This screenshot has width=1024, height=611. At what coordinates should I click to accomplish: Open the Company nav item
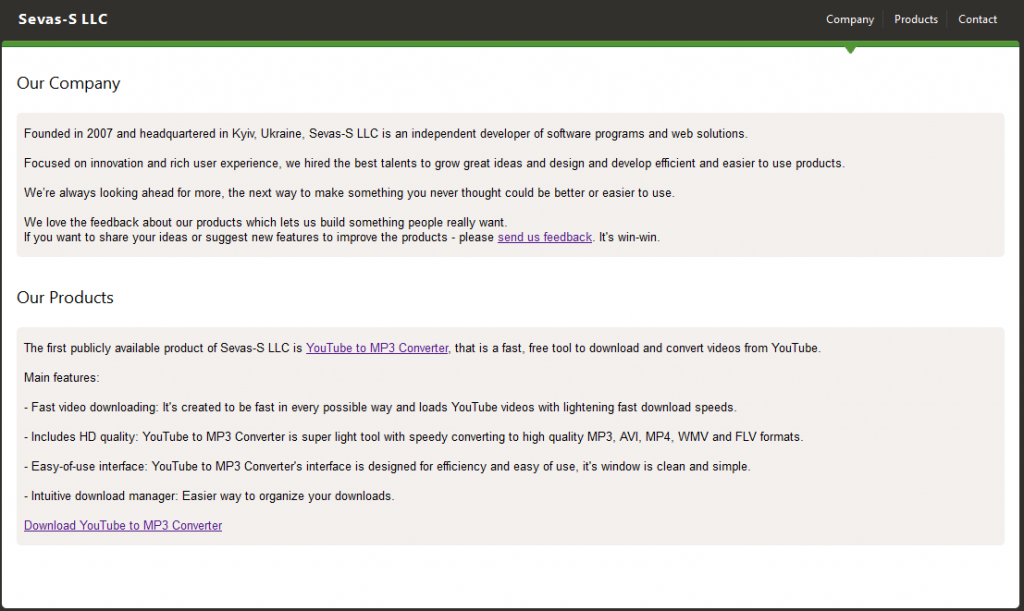pos(850,20)
